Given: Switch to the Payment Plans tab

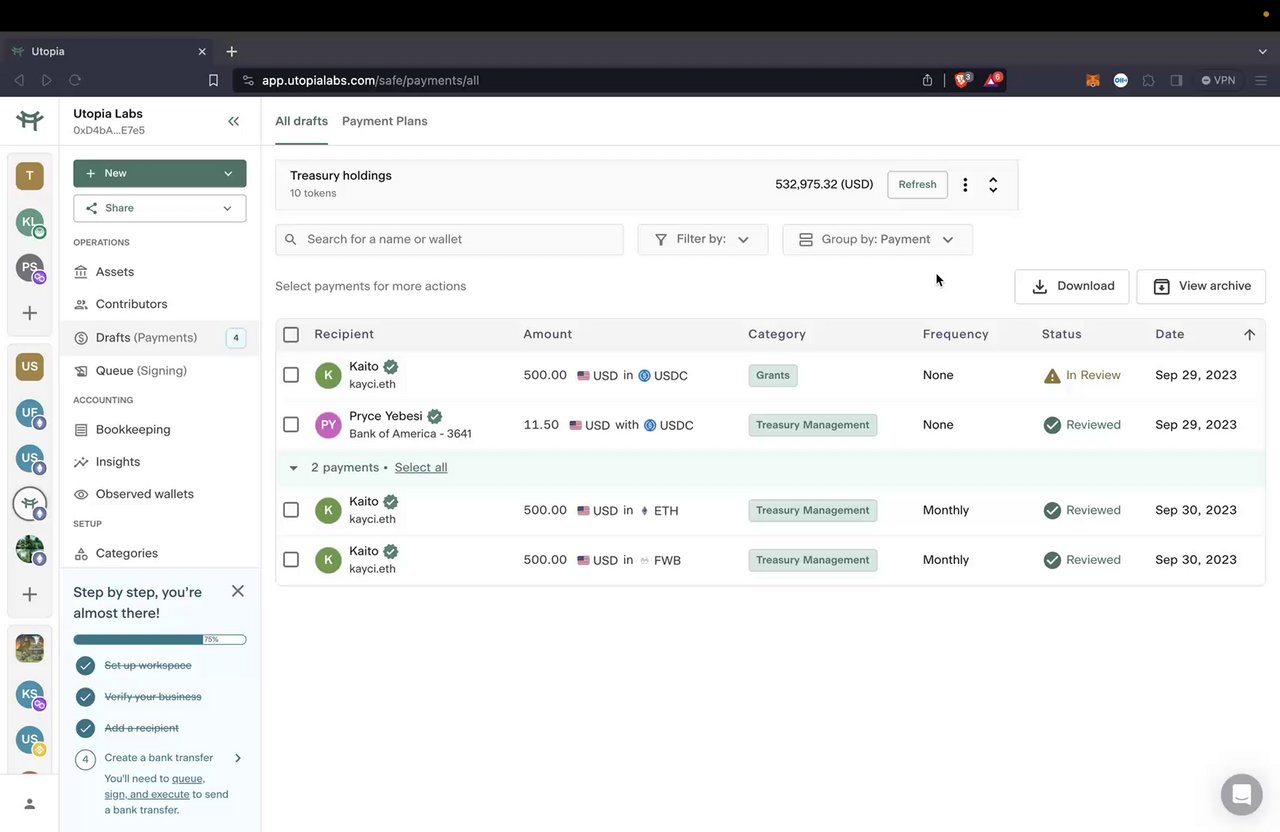Looking at the screenshot, I should [x=385, y=121].
